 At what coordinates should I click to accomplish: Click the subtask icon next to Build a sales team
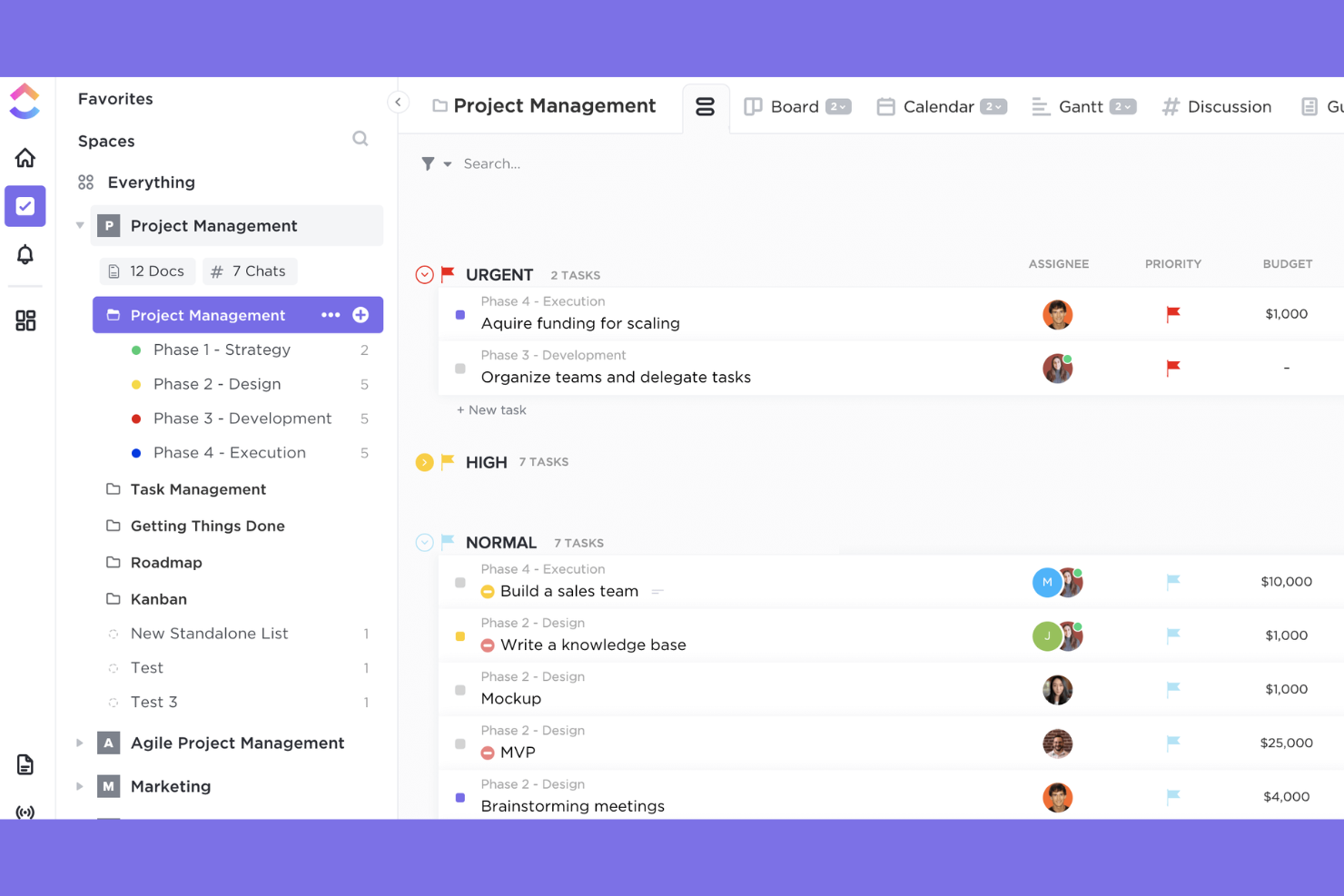tap(657, 592)
